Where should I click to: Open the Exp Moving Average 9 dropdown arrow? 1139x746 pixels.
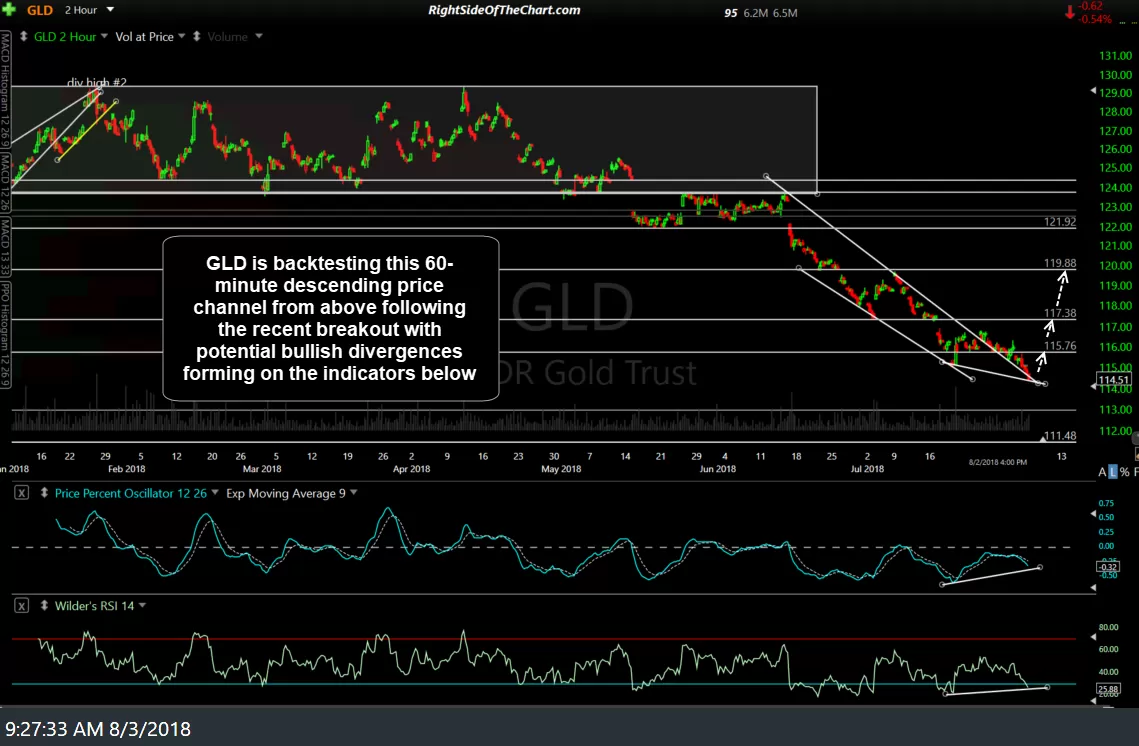point(354,492)
